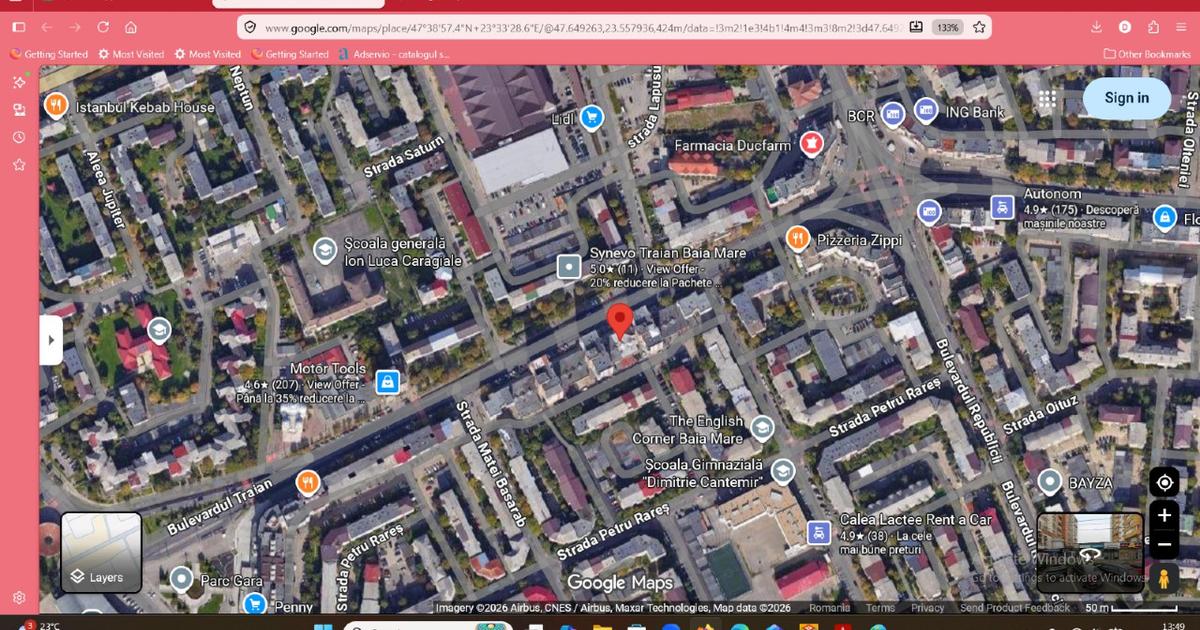Click the Sign in button
The height and width of the screenshot is (630, 1200).
(1127, 98)
